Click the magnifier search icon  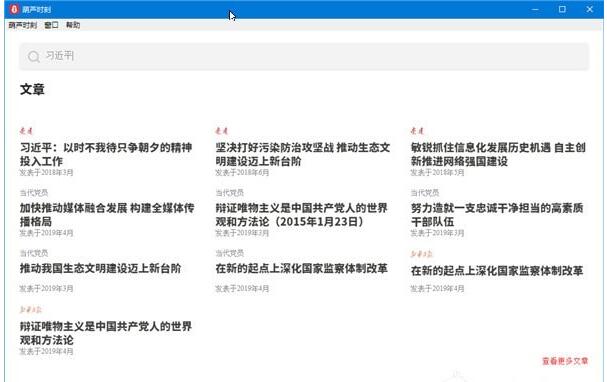point(34,57)
